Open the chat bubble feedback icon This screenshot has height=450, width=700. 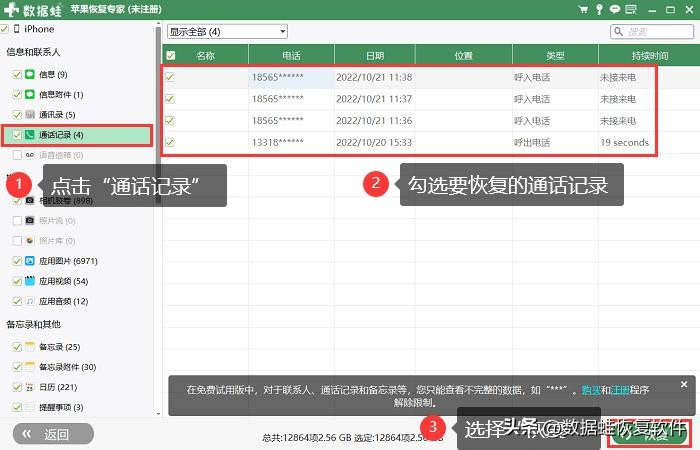614,9
